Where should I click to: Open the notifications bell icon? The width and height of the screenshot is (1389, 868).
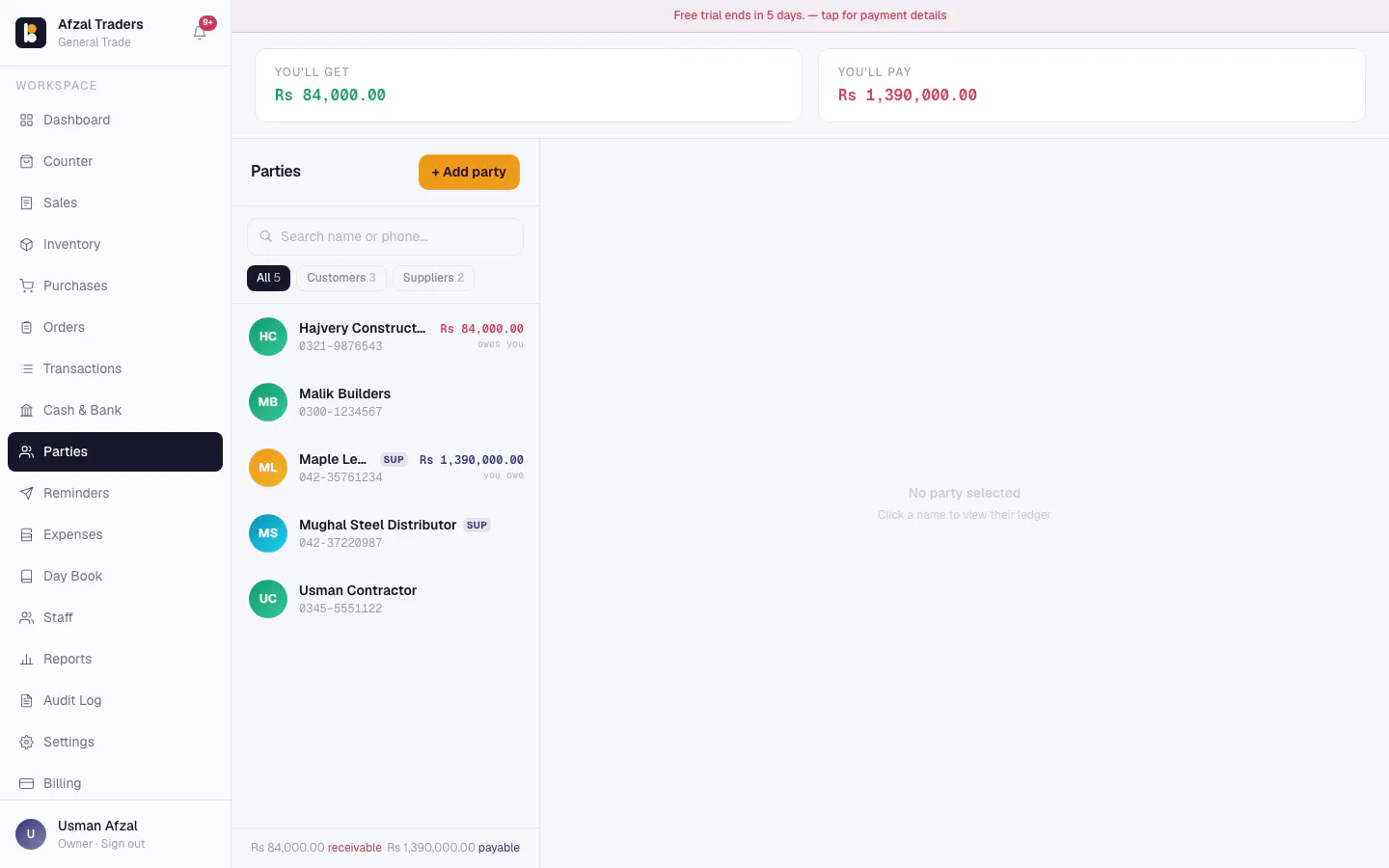pos(200,32)
